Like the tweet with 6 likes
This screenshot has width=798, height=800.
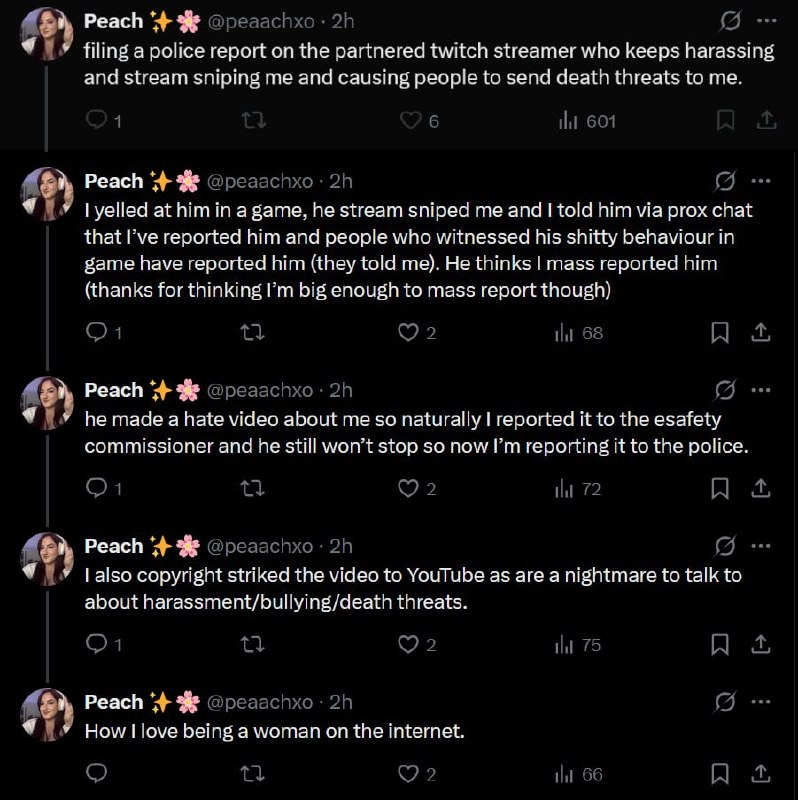click(410, 120)
